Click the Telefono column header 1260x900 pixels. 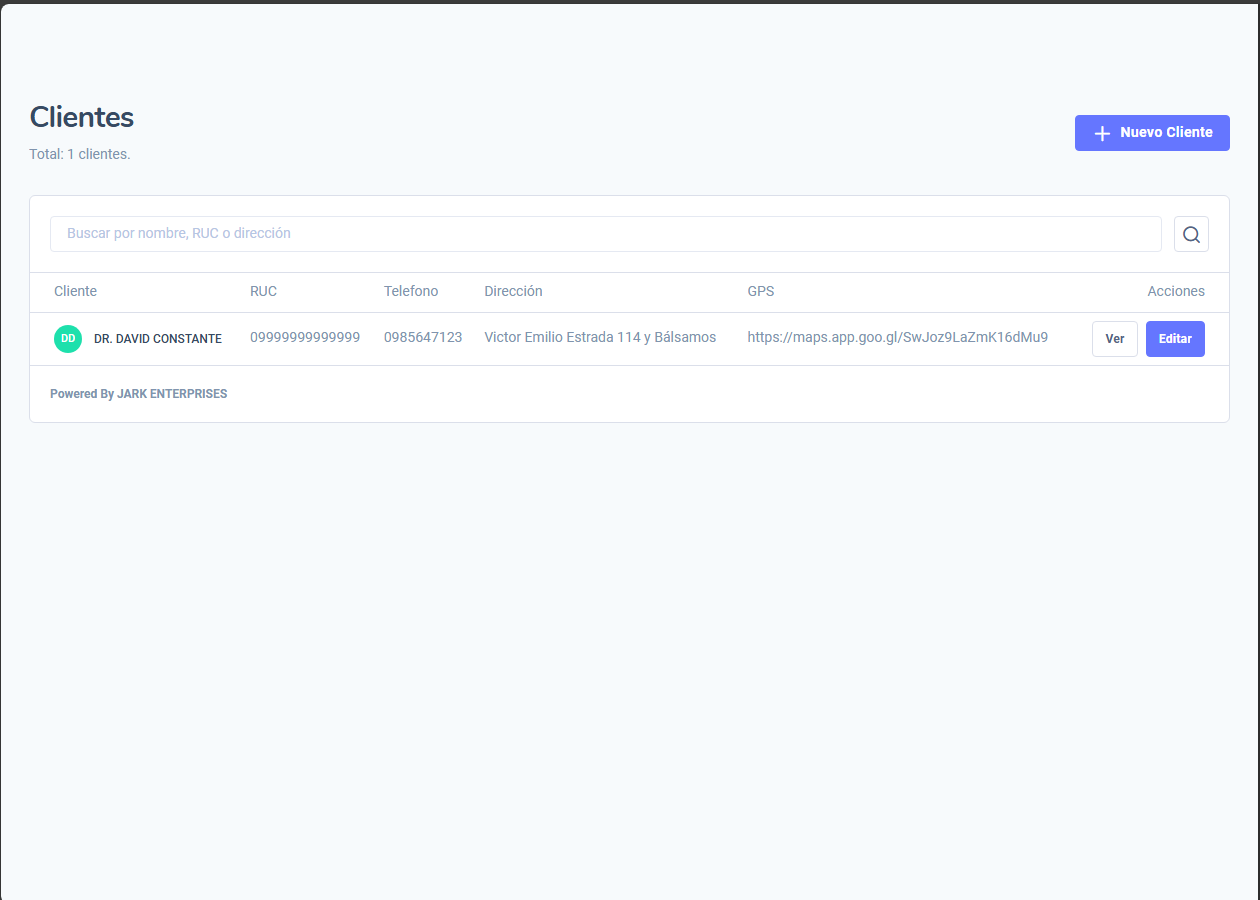coord(411,292)
